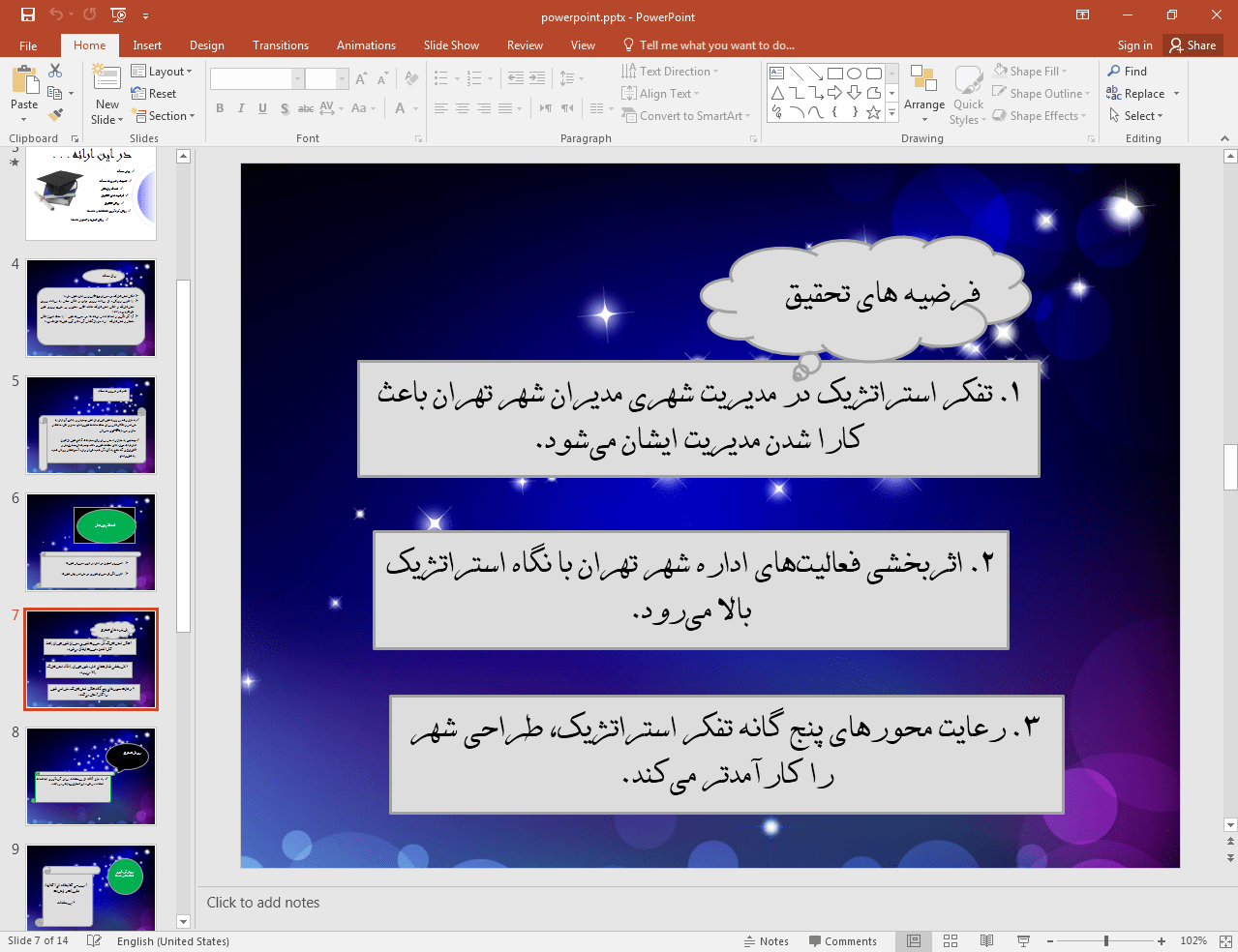The image size is (1238, 952).
Task: Toggle Normal view button
Action: [x=914, y=940]
